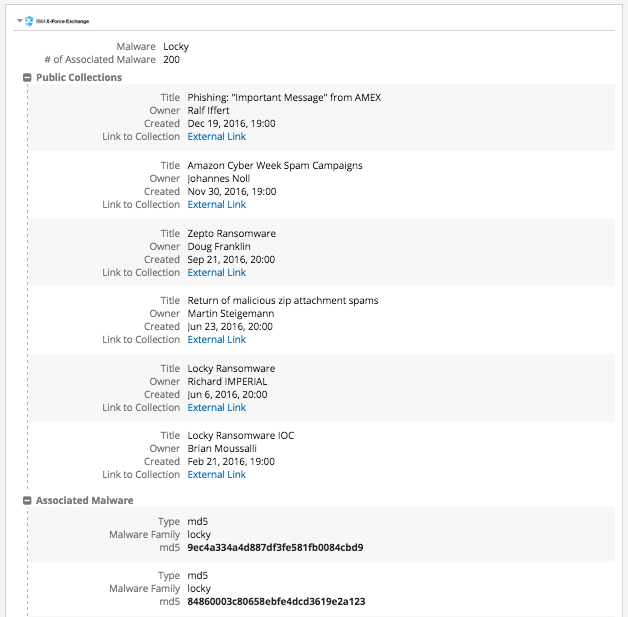The image size is (628, 617).
Task: Click the Public Collections heading
Action: click(79, 77)
